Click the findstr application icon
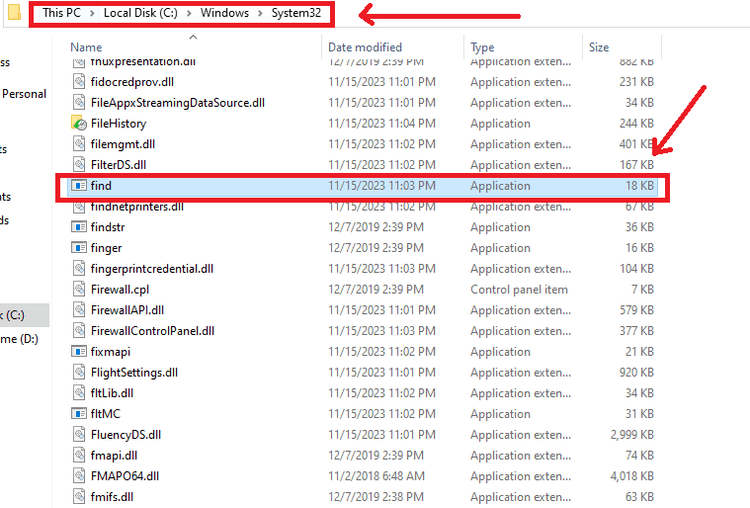Viewport: 750px width, 508px height. coord(80,228)
